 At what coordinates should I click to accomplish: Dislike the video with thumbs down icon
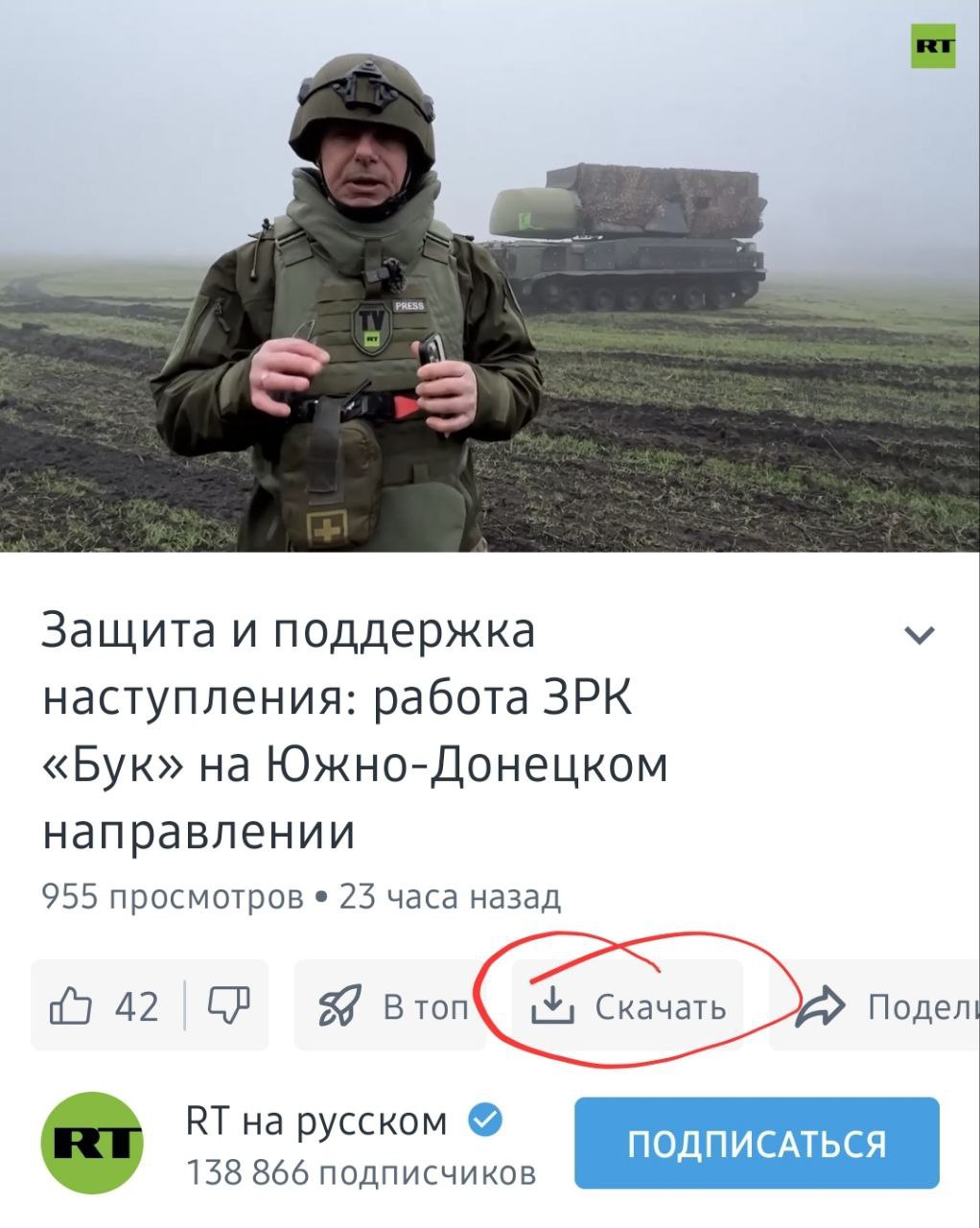228,1004
